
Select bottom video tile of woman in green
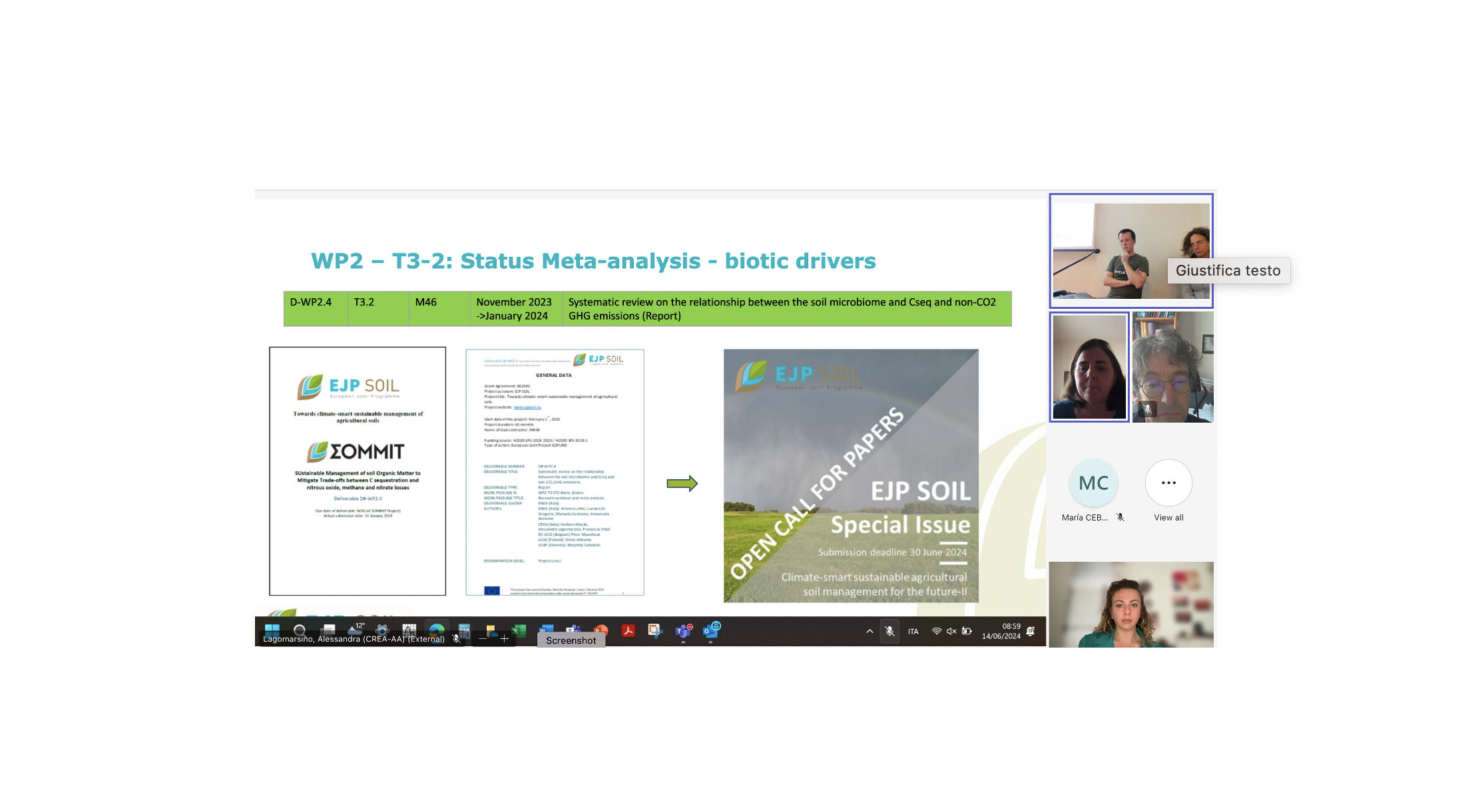pos(1131,604)
